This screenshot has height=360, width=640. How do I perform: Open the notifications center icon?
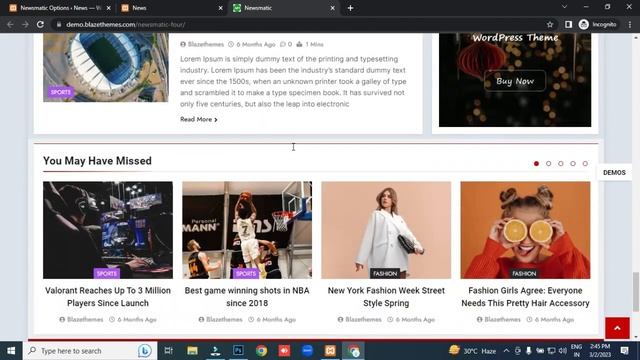tap(624, 351)
